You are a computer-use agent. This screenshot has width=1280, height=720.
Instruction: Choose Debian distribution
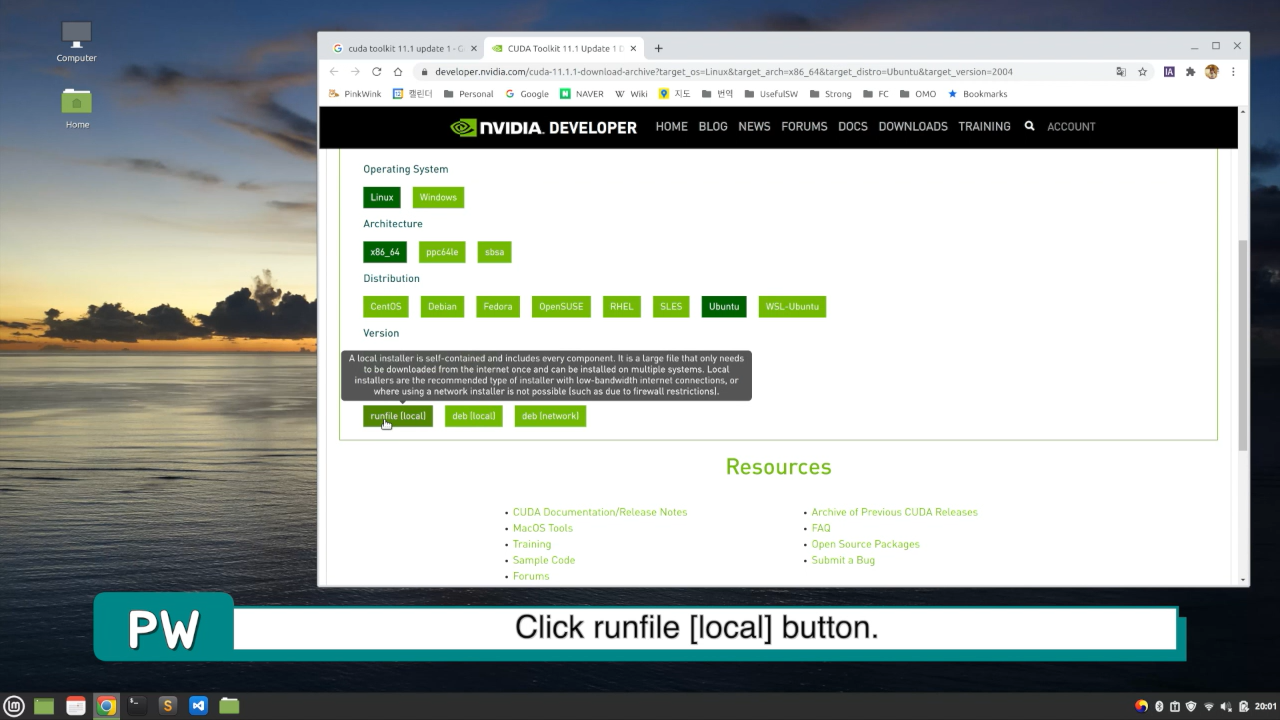pyautogui.click(x=442, y=306)
